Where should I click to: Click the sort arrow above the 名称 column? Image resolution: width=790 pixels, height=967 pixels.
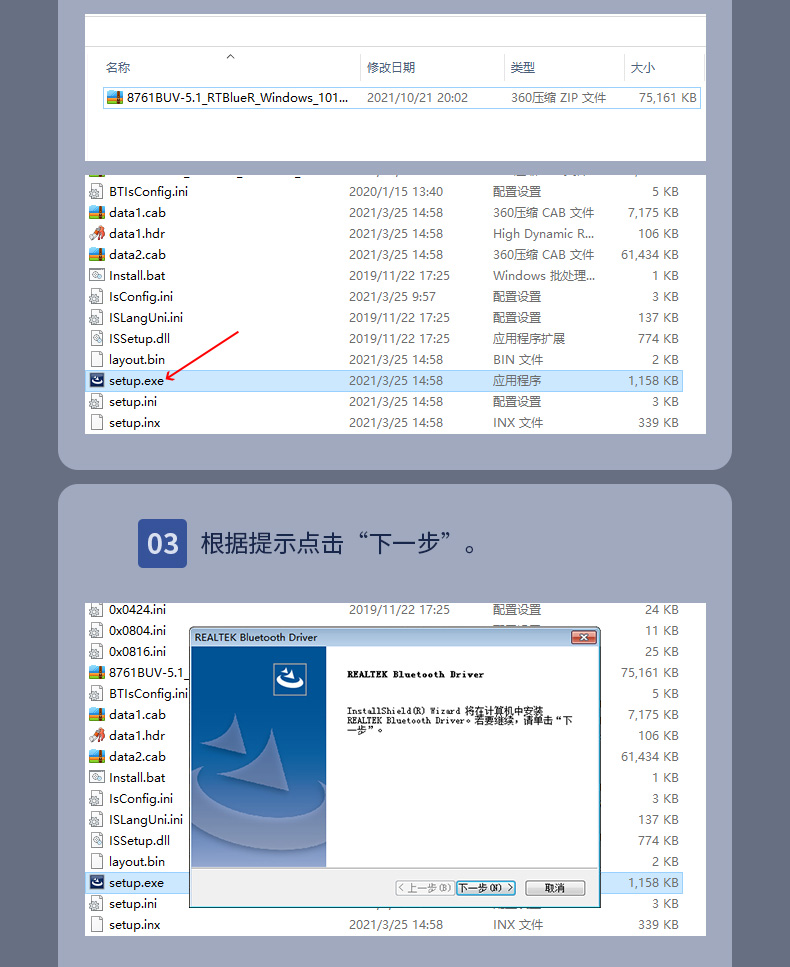[231, 56]
